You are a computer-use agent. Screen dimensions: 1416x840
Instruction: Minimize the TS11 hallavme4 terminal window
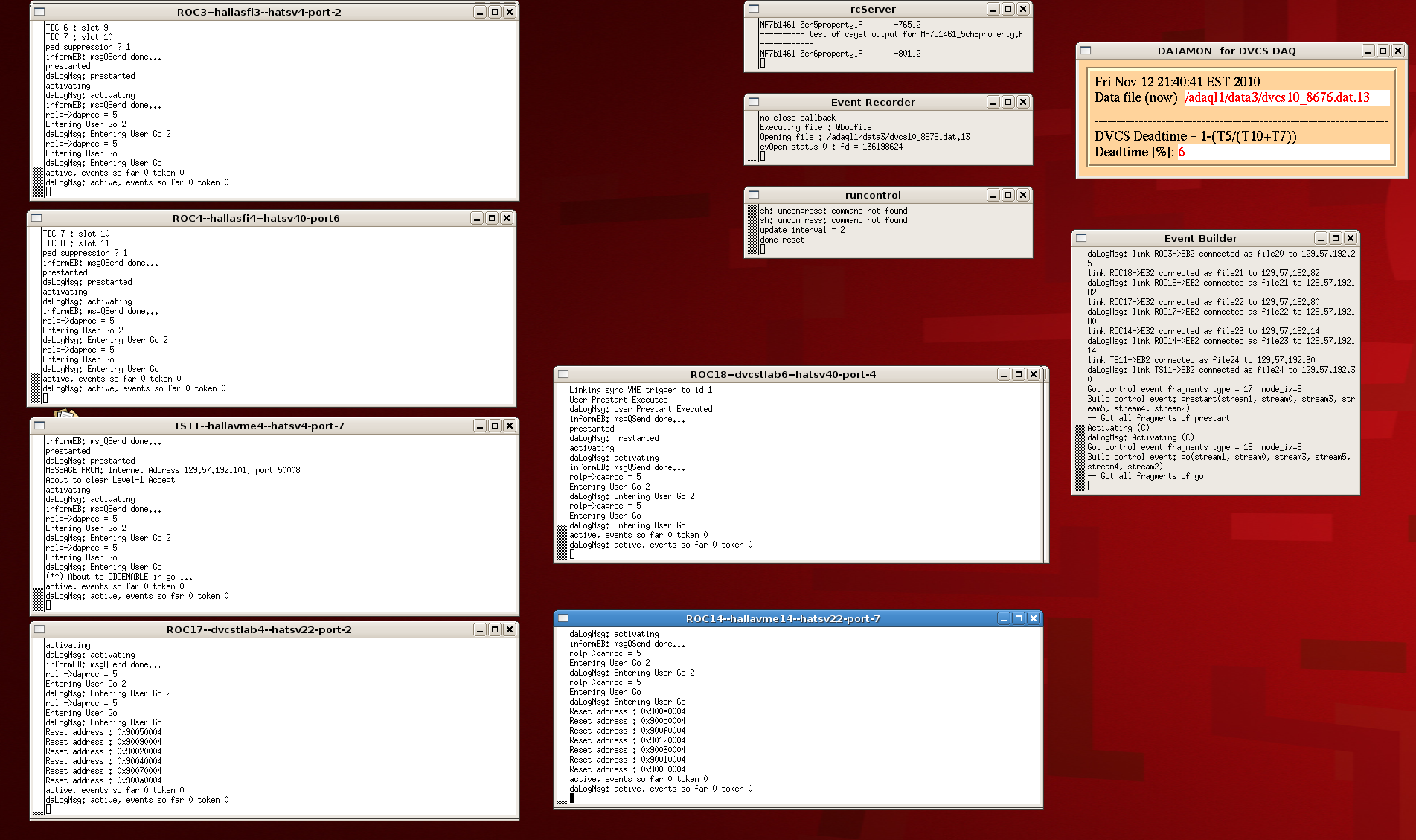click(x=480, y=426)
